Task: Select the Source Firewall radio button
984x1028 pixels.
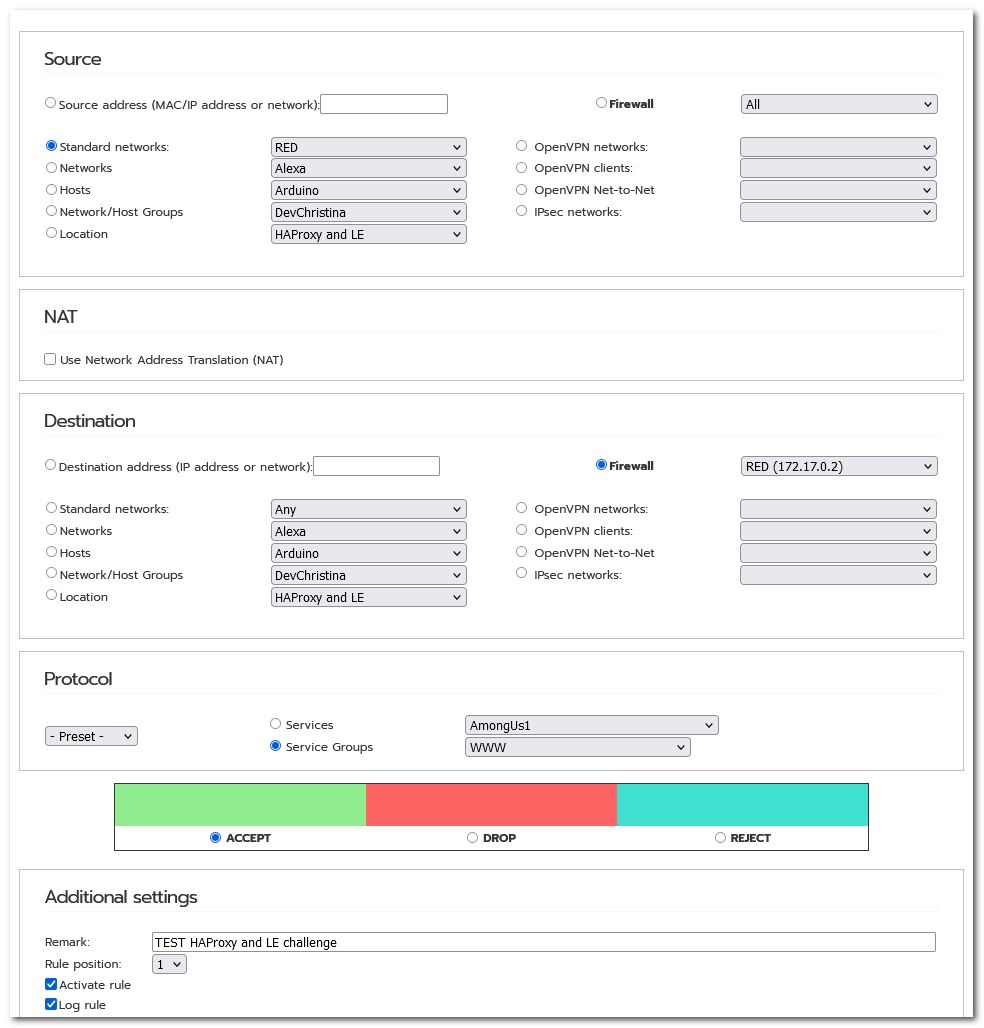Action: point(601,103)
